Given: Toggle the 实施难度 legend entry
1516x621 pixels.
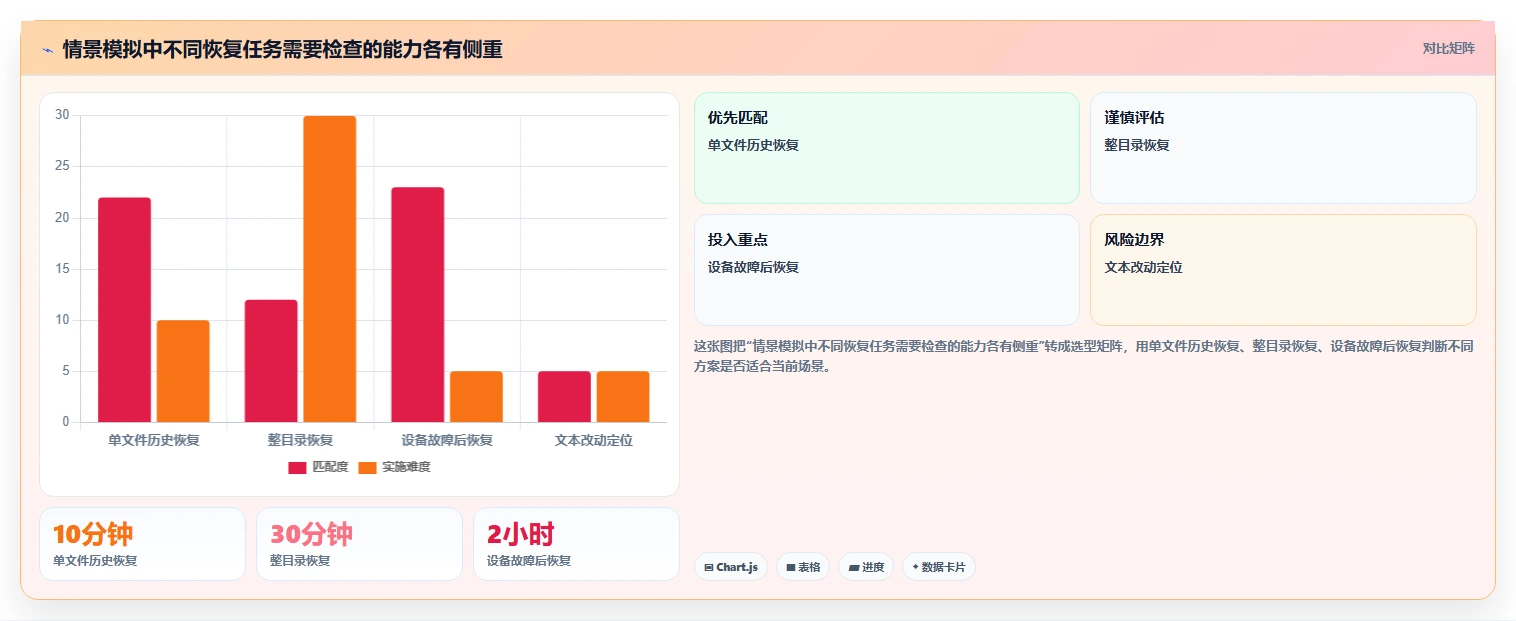Looking at the screenshot, I should (394, 467).
